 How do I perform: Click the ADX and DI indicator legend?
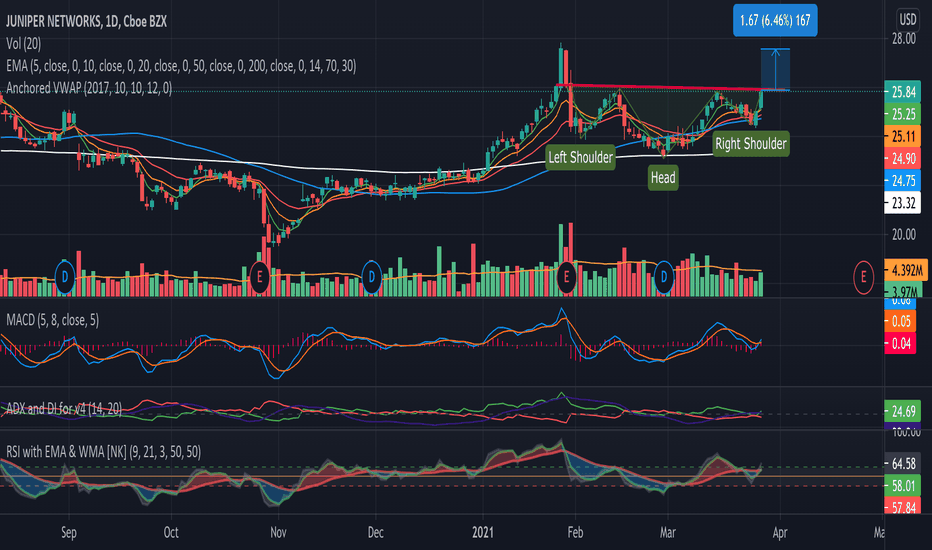coord(64,408)
